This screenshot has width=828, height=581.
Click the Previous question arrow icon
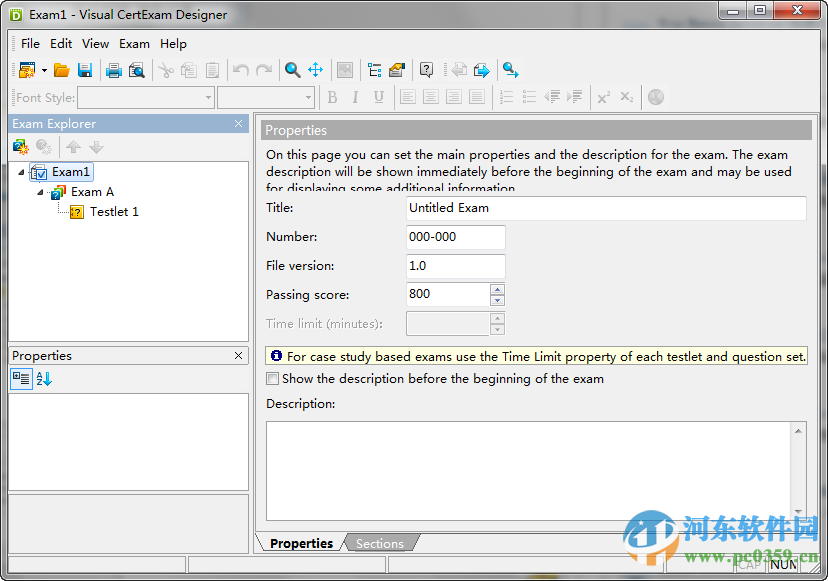tap(458, 70)
